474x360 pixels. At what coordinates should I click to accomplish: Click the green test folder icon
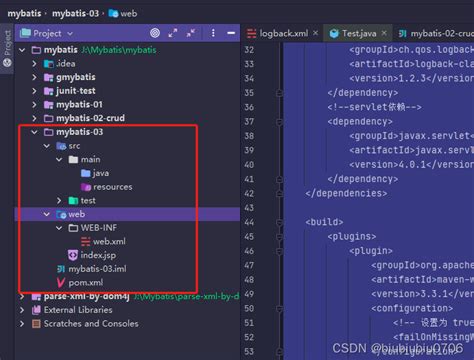click(x=73, y=200)
